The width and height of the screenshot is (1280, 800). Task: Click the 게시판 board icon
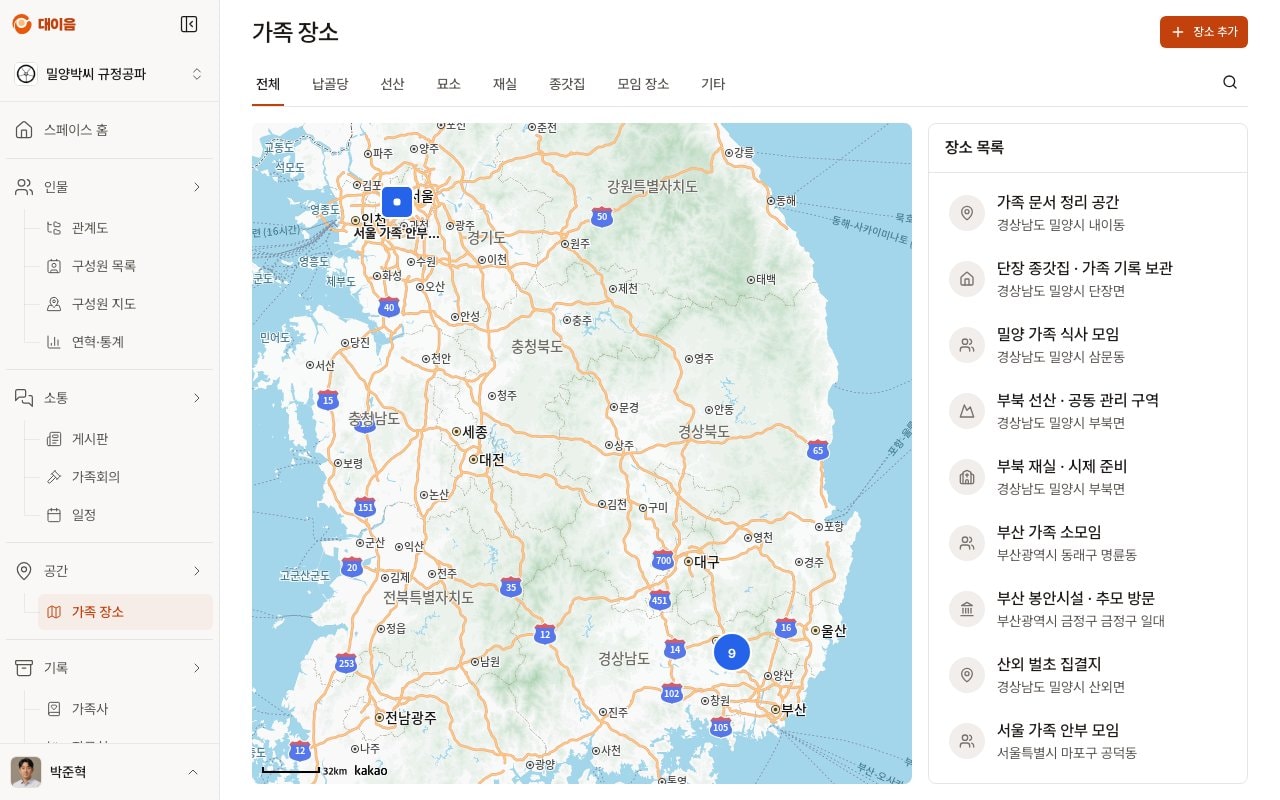coord(54,439)
